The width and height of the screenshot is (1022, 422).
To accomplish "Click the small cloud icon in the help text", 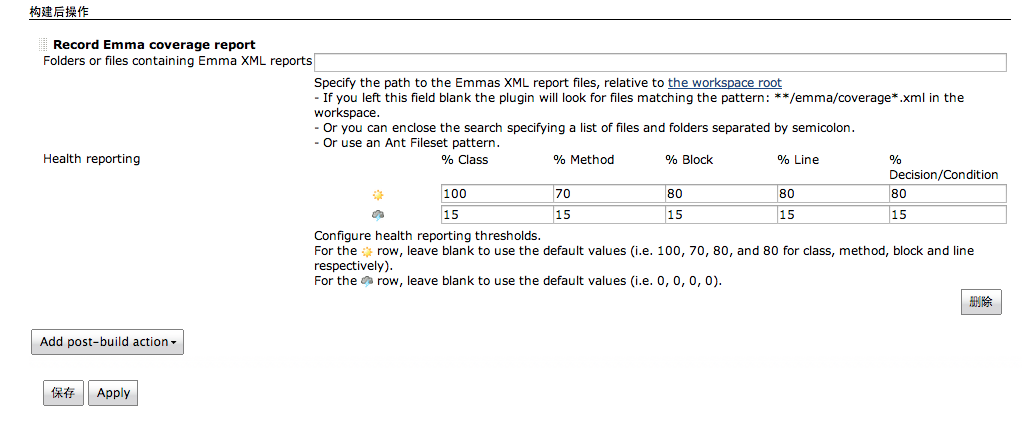I will pos(367,281).
